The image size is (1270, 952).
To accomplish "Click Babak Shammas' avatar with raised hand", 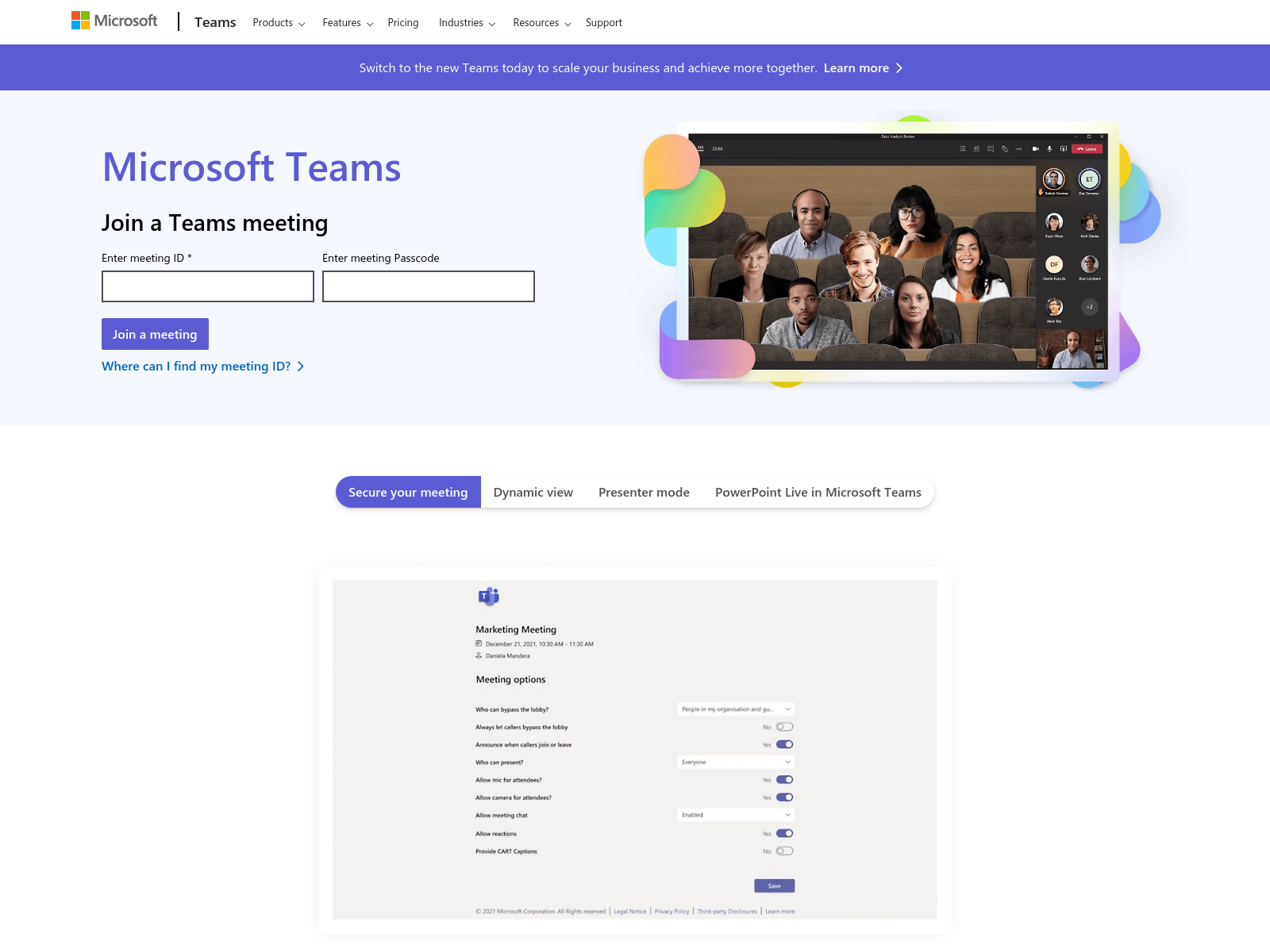I will pos(1053,179).
